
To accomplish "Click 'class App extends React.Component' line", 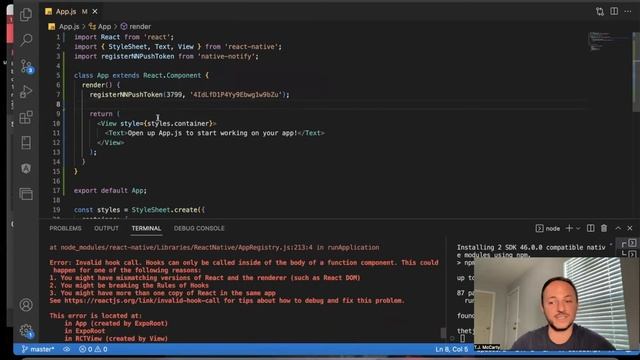I will pyautogui.click(x=141, y=76).
